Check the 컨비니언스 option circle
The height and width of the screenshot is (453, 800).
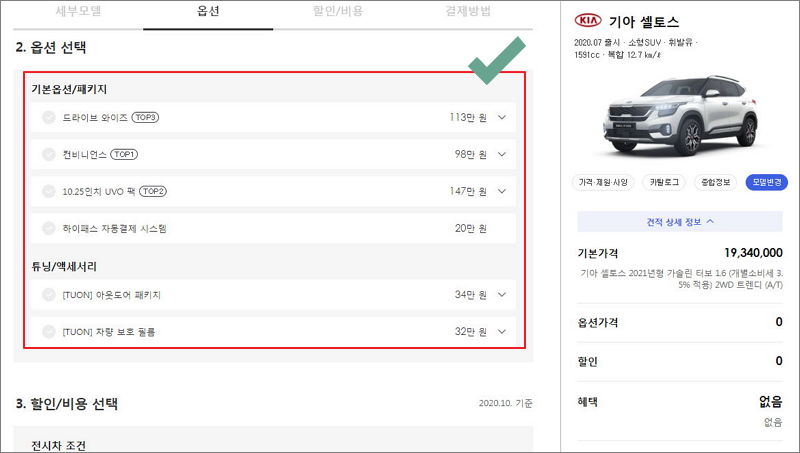[x=48, y=154]
